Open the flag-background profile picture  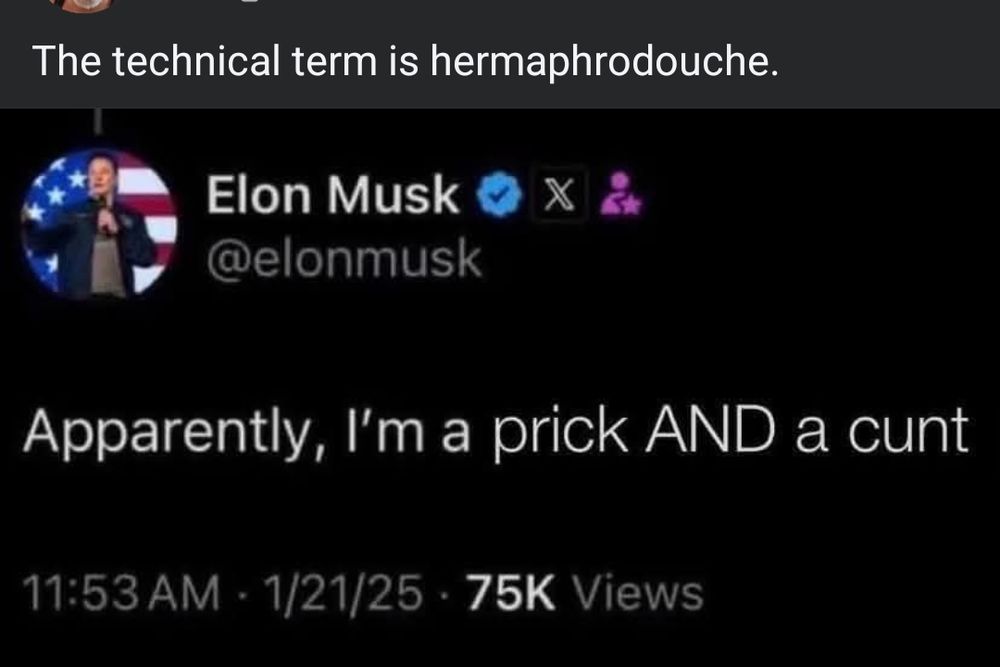point(99,225)
